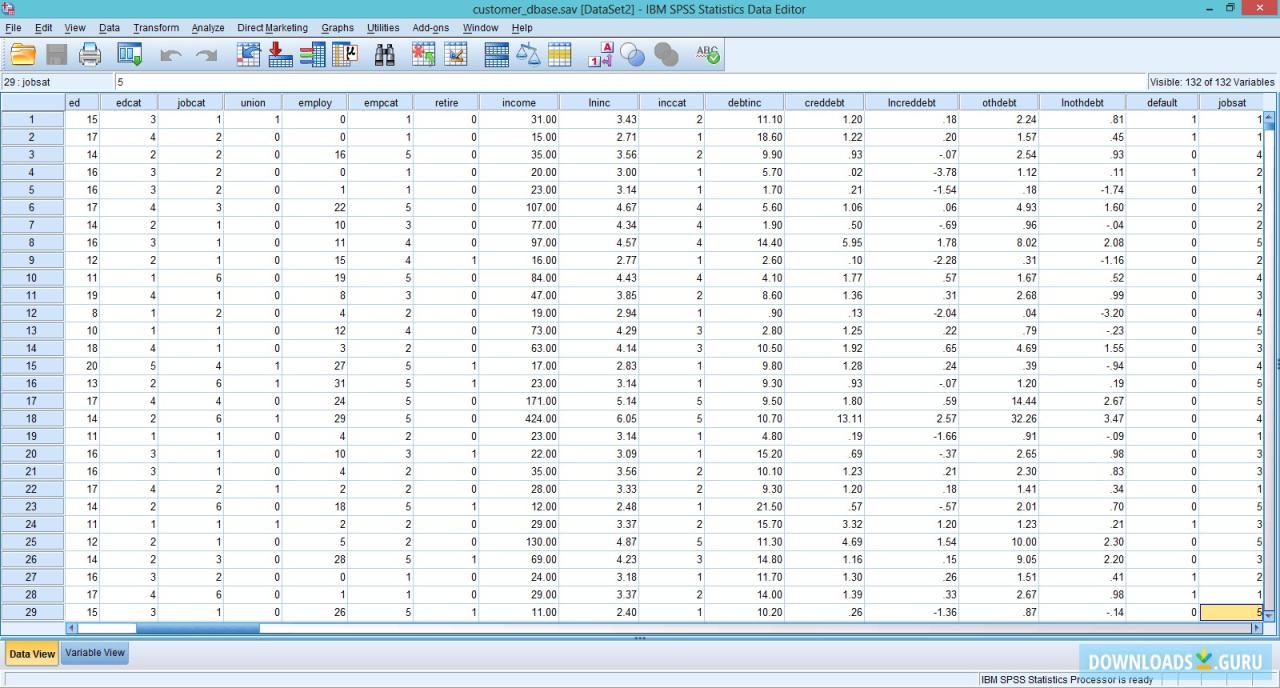Recall recently used dialogs icon
The height and width of the screenshot is (688, 1280).
(130, 54)
